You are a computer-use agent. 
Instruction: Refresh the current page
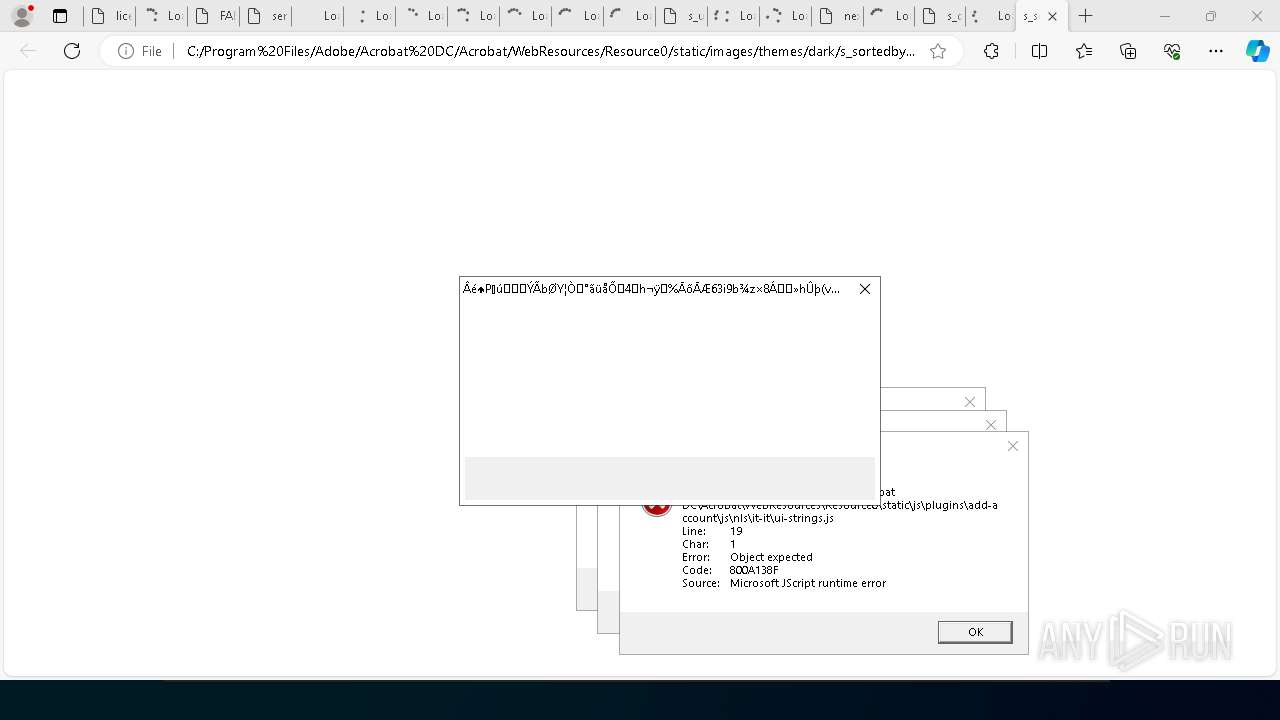(72, 51)
